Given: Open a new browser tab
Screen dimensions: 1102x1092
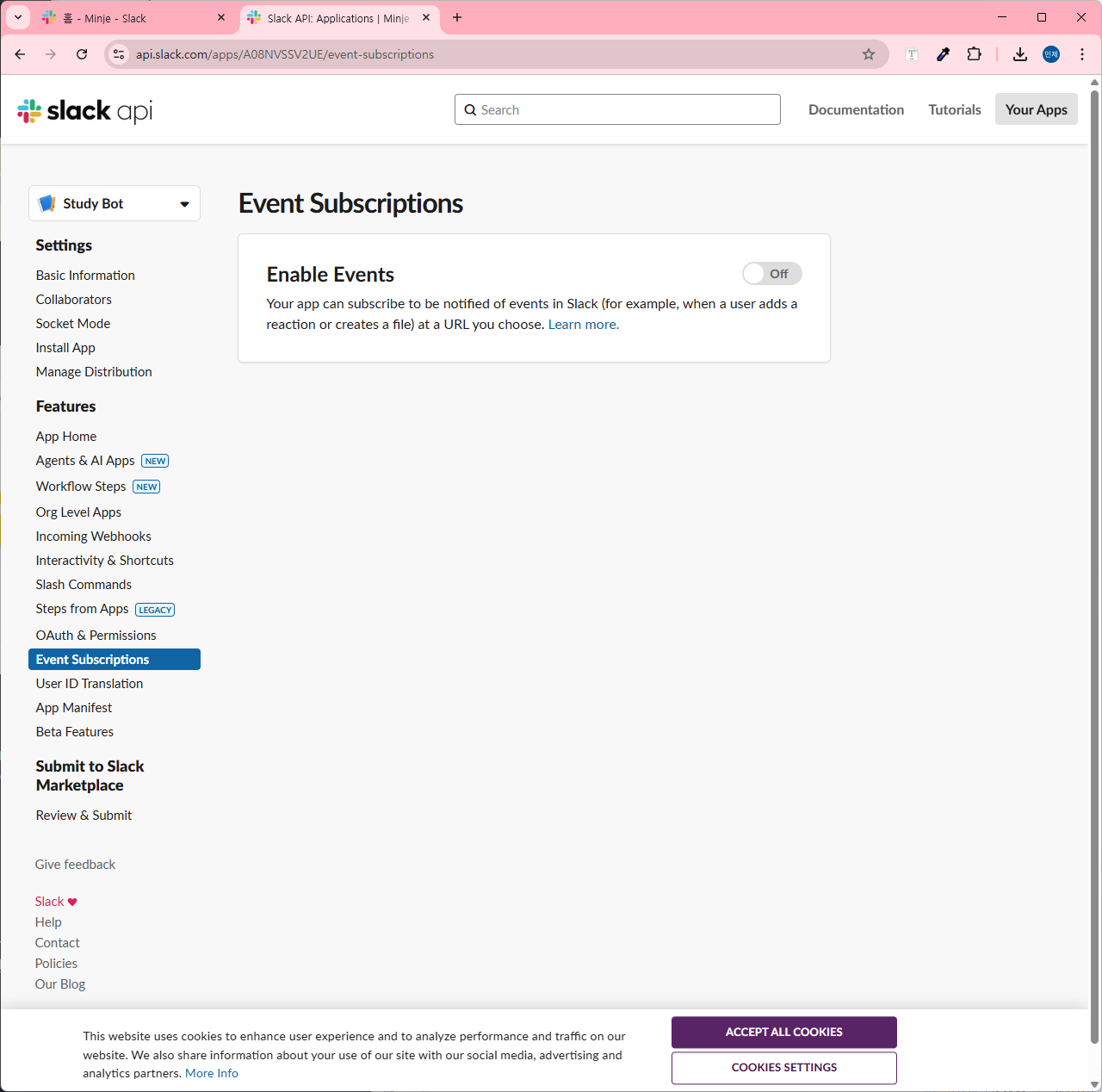Looking at the screenshot, I should pyautogui.click(x=457, y=17).
